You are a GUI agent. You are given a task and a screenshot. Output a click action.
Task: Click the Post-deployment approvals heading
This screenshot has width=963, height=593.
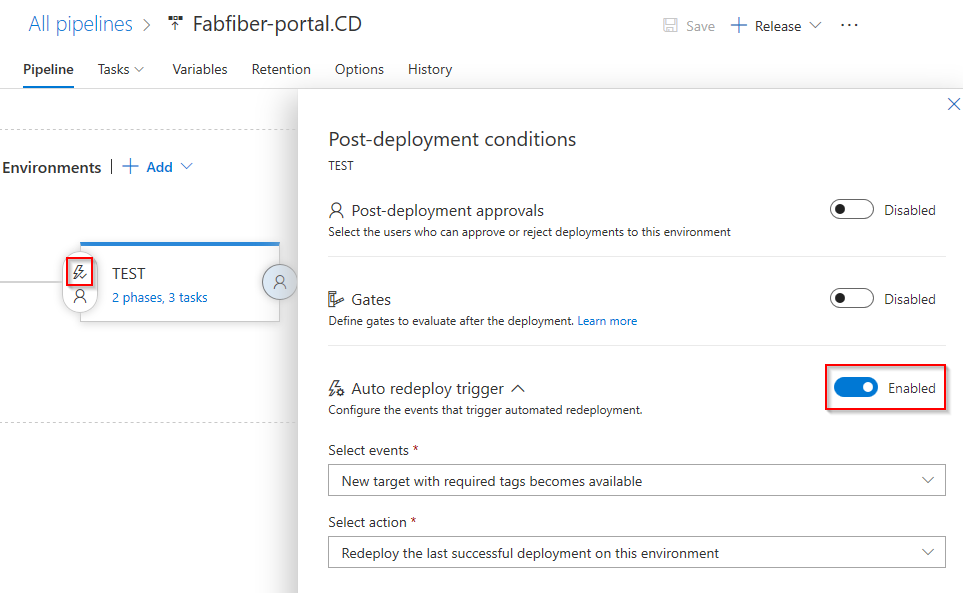click(447, 211)
